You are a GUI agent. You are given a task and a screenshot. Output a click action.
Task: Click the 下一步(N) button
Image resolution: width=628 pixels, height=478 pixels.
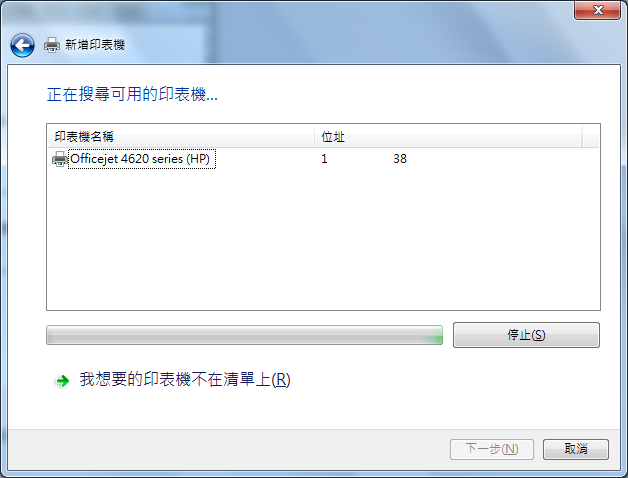tap(492, 449)
